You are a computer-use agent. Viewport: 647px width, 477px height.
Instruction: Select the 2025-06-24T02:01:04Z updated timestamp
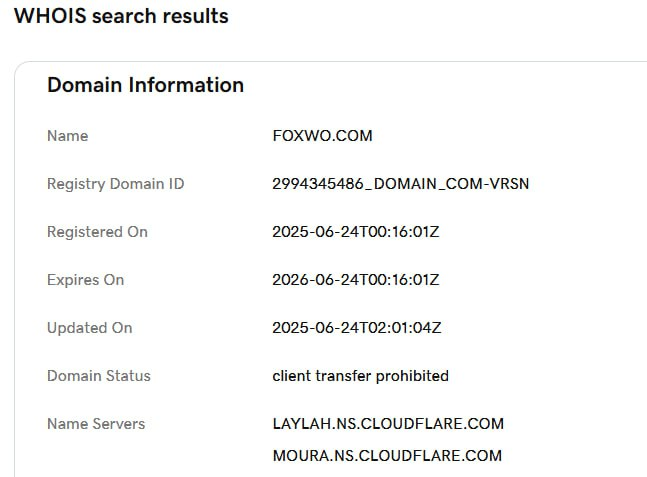point(356,328)
